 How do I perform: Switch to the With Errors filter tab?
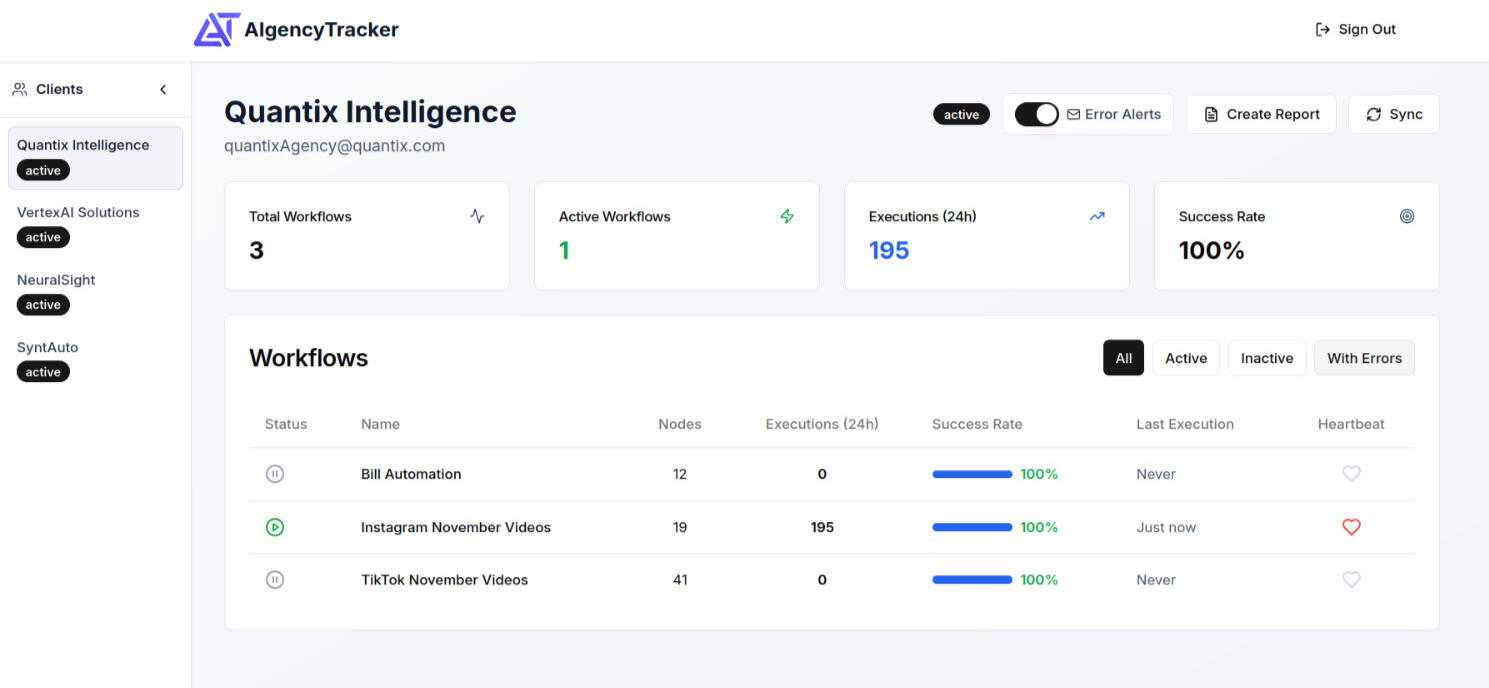(x=1364, y=357)
